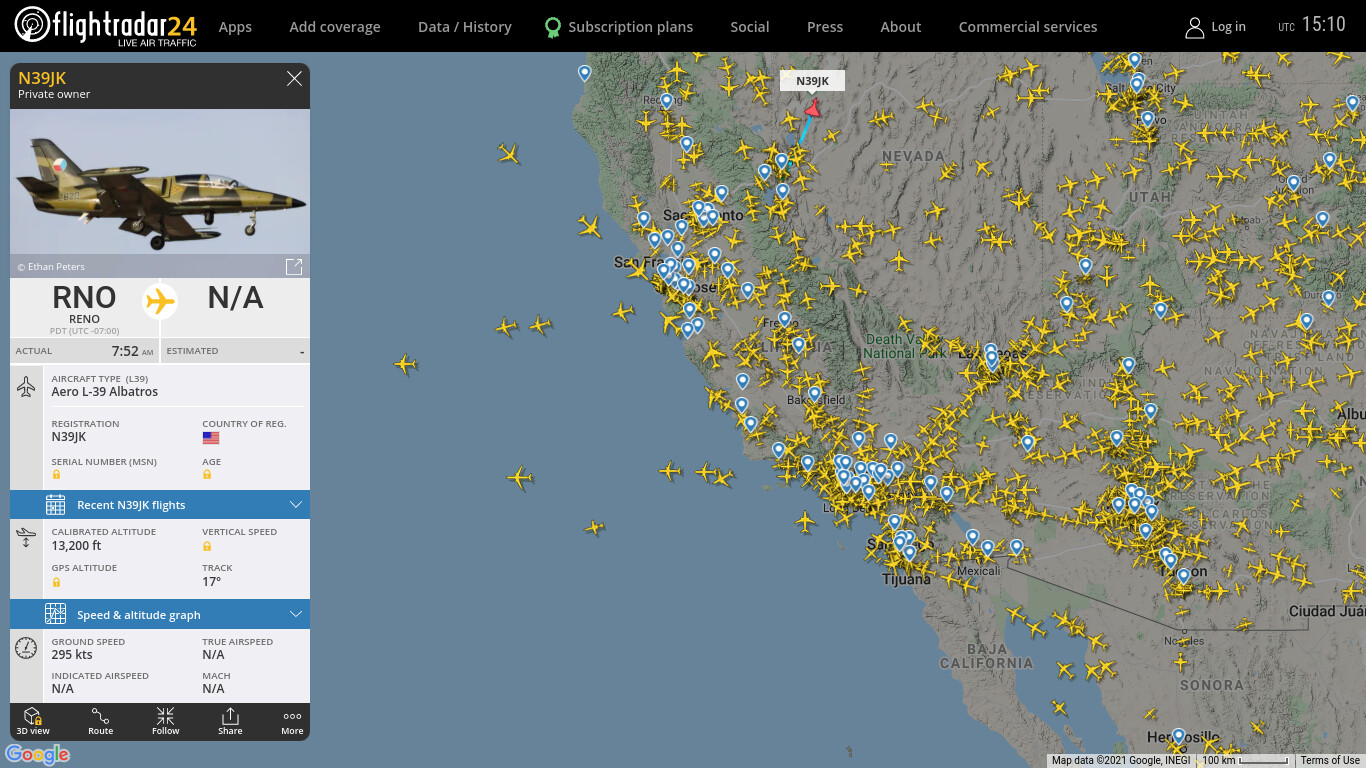
Task: Open the L-39 aircraft photo
Action: click(x=160, y=193)
